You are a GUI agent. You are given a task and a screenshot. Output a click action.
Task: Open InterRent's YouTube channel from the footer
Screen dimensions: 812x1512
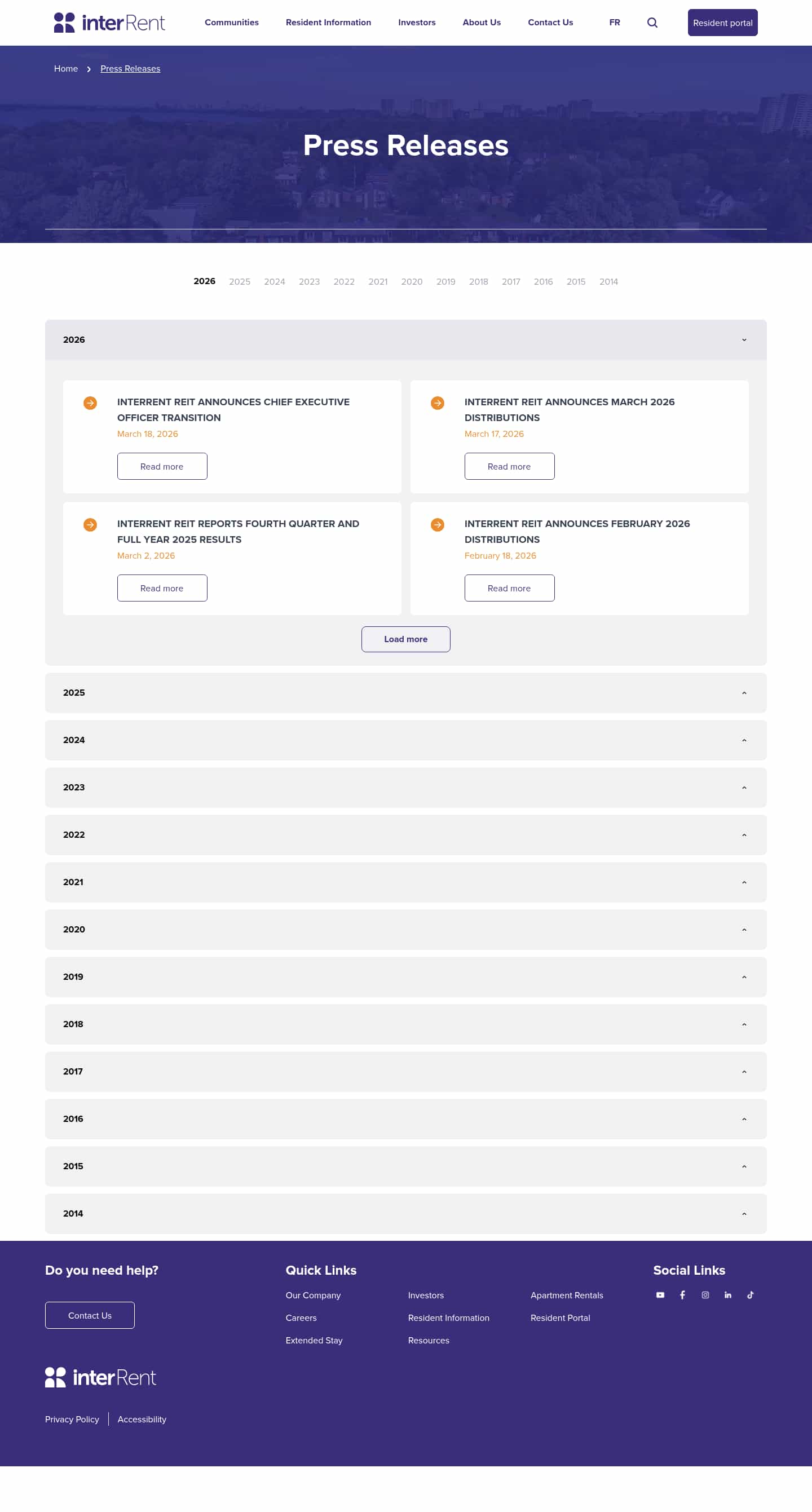[x=660, y=1295]
